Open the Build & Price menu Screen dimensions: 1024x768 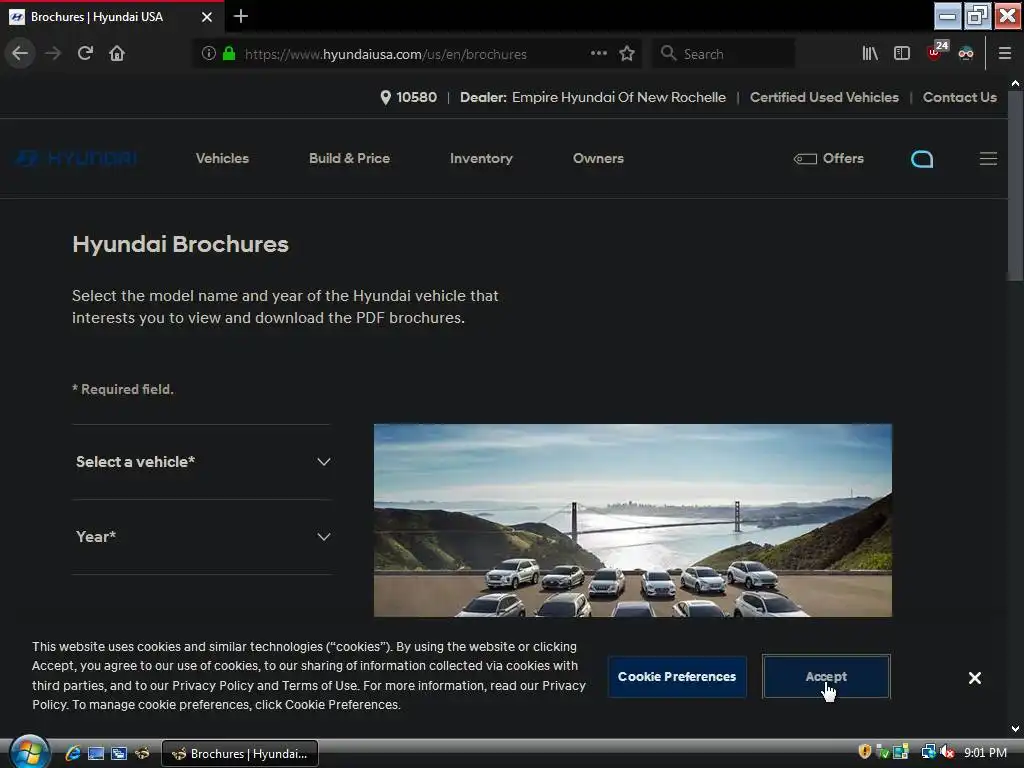pos(349,158)
